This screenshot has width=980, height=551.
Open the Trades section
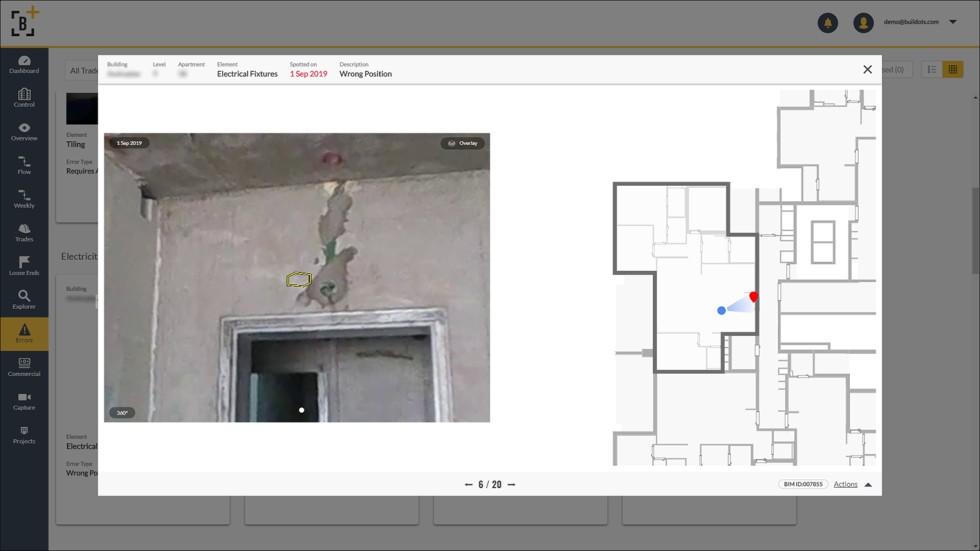[24, 233]
